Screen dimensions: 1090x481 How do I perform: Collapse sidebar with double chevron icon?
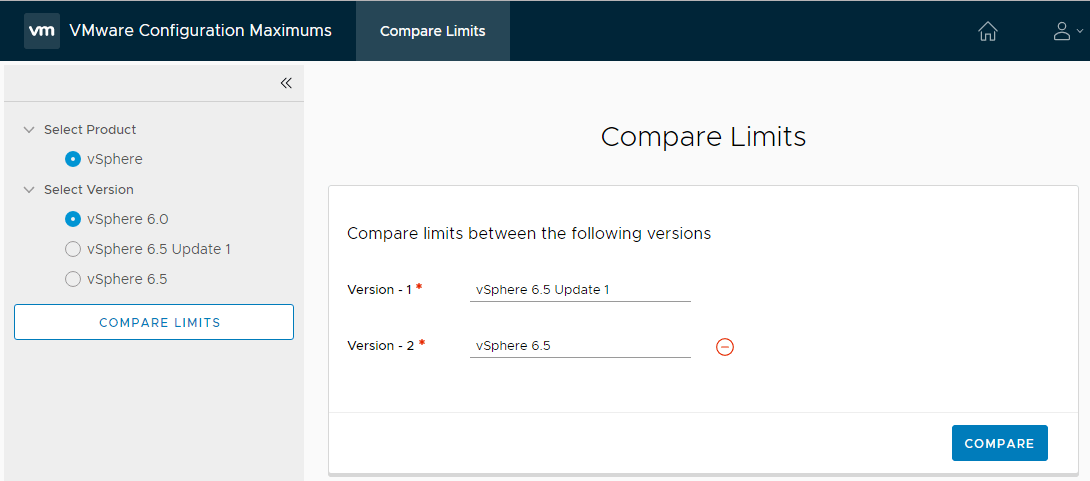click(x=286, y=83)
